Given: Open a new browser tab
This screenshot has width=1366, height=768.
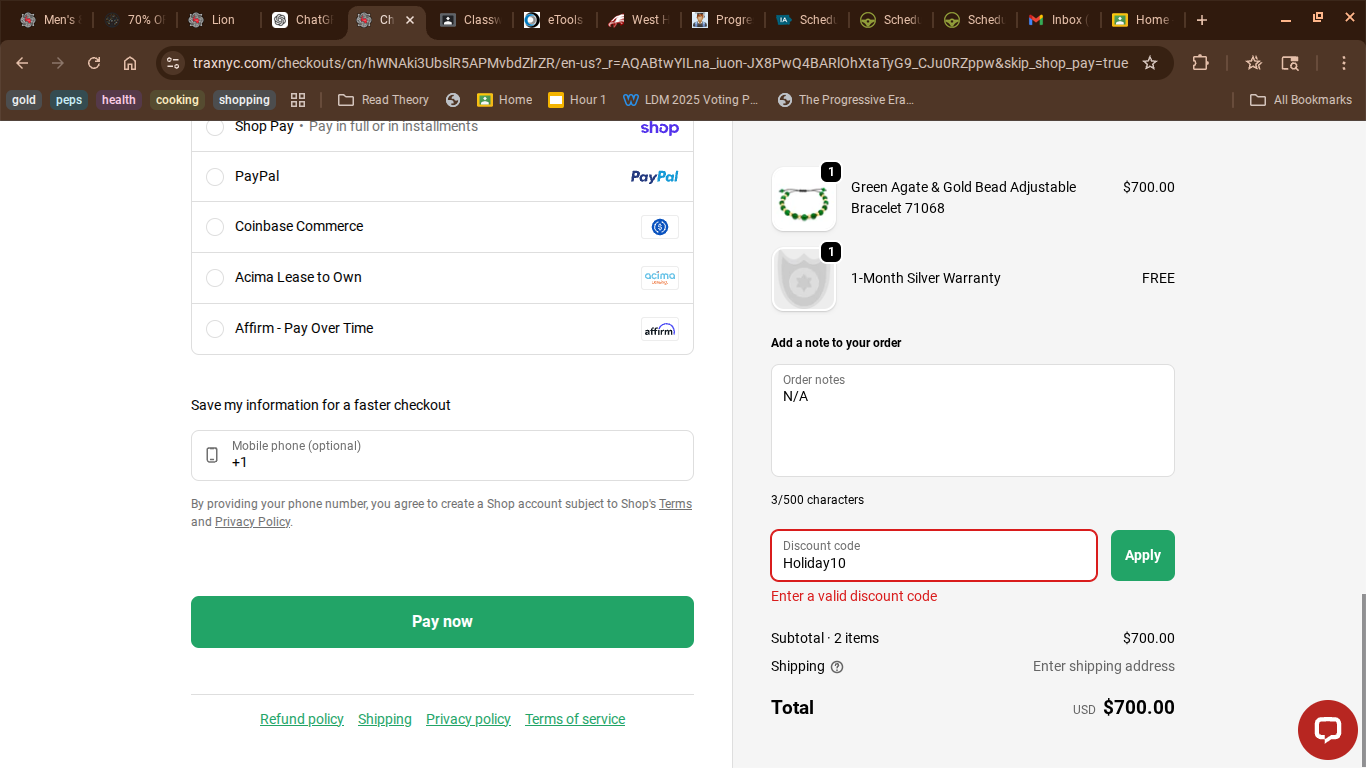Looking at the screenshot, I should (1202, 20).
